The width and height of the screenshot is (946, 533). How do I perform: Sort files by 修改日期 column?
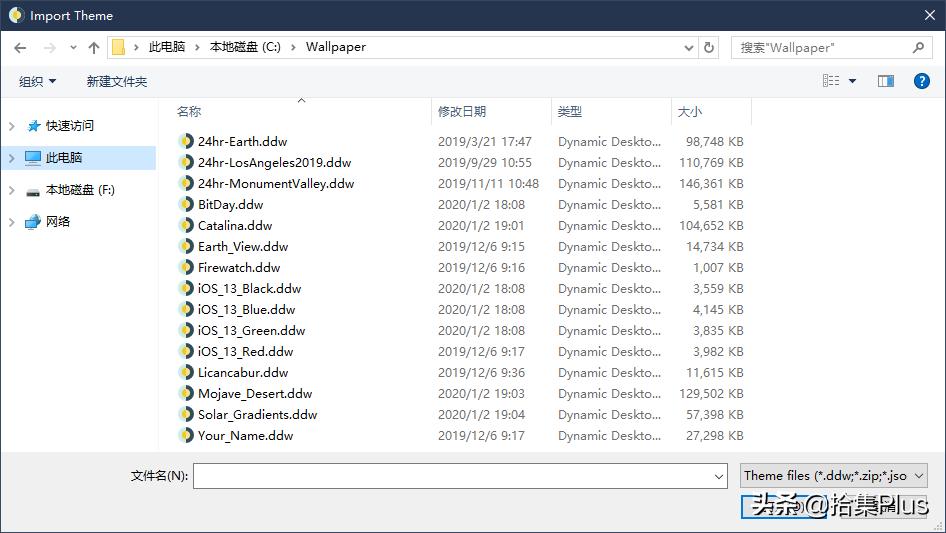[462, 112]
